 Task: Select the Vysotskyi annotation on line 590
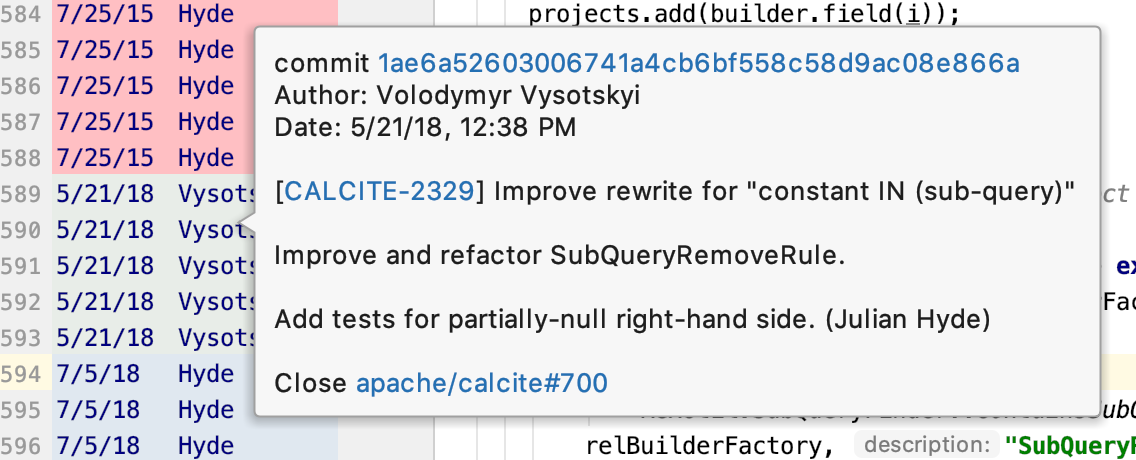pos(217,230)
